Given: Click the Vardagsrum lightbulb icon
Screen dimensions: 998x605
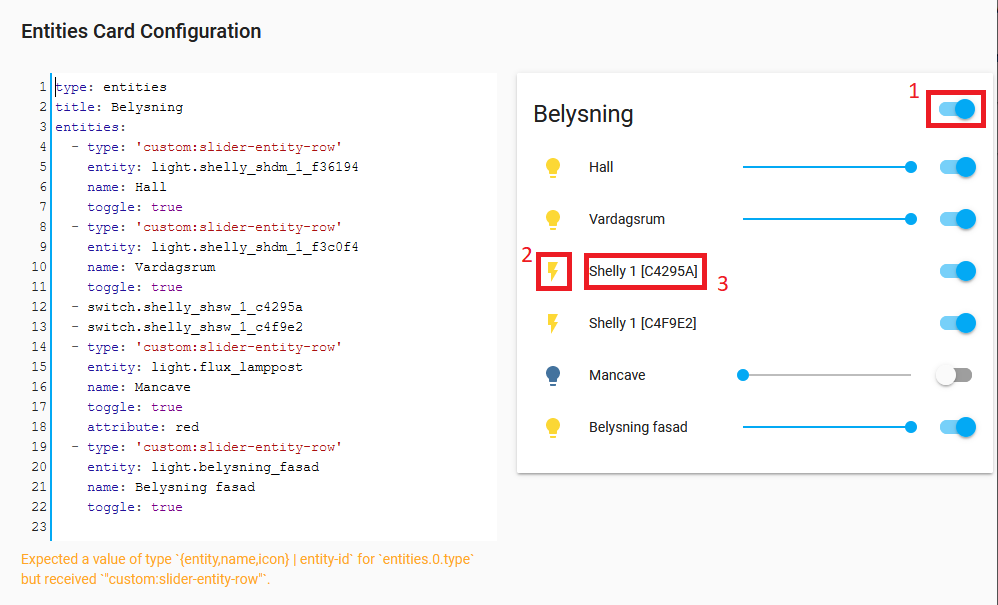Looking at the screenshot, I should (x=553, y=219).
